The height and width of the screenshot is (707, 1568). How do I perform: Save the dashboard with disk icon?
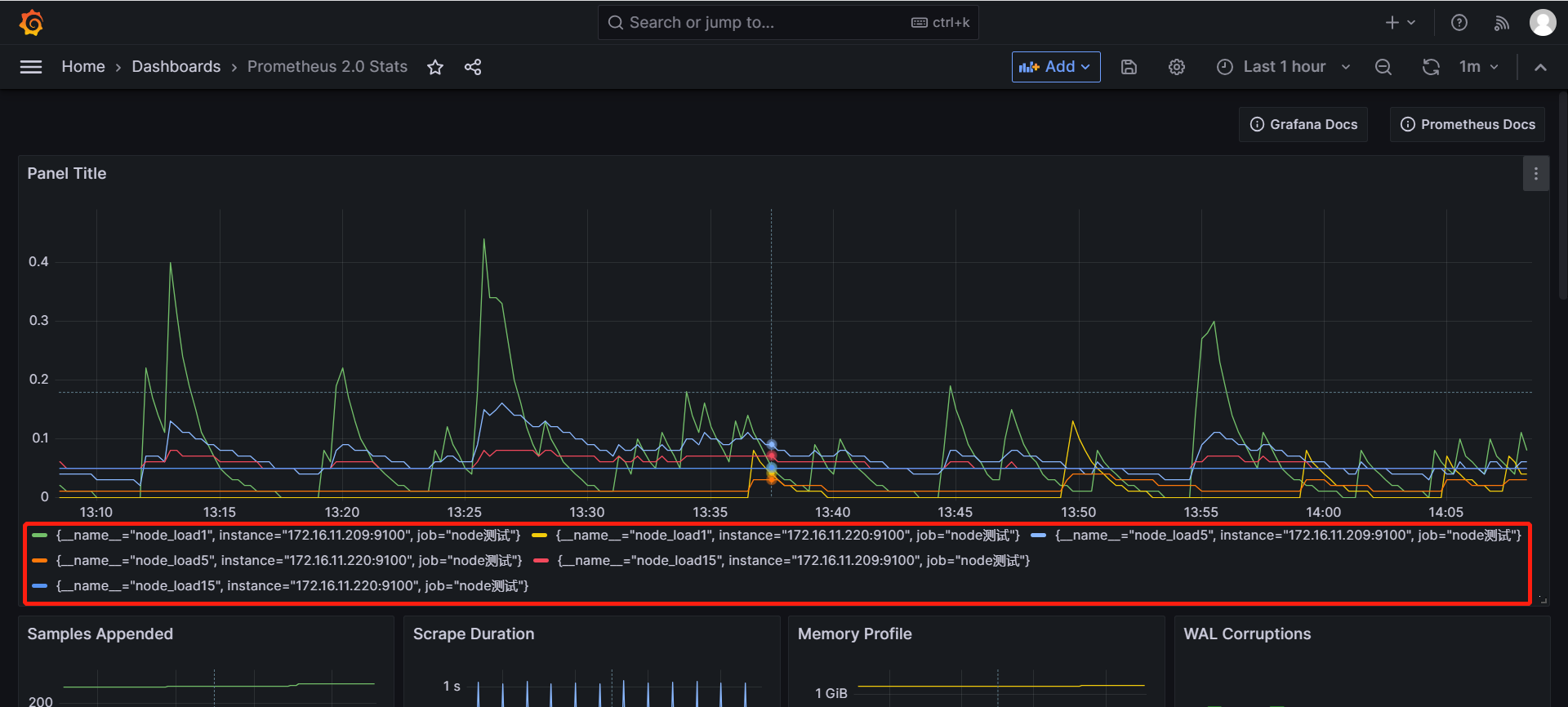pyautogui.click(x=1129, y=67)
